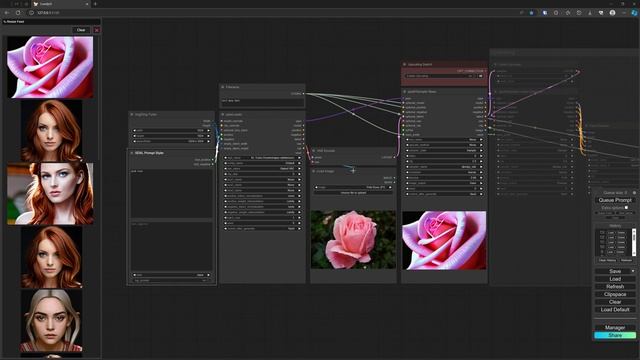Open the checkpoint name combo in the loader node
Screen dimensions: 640x360
coord(262,158)
